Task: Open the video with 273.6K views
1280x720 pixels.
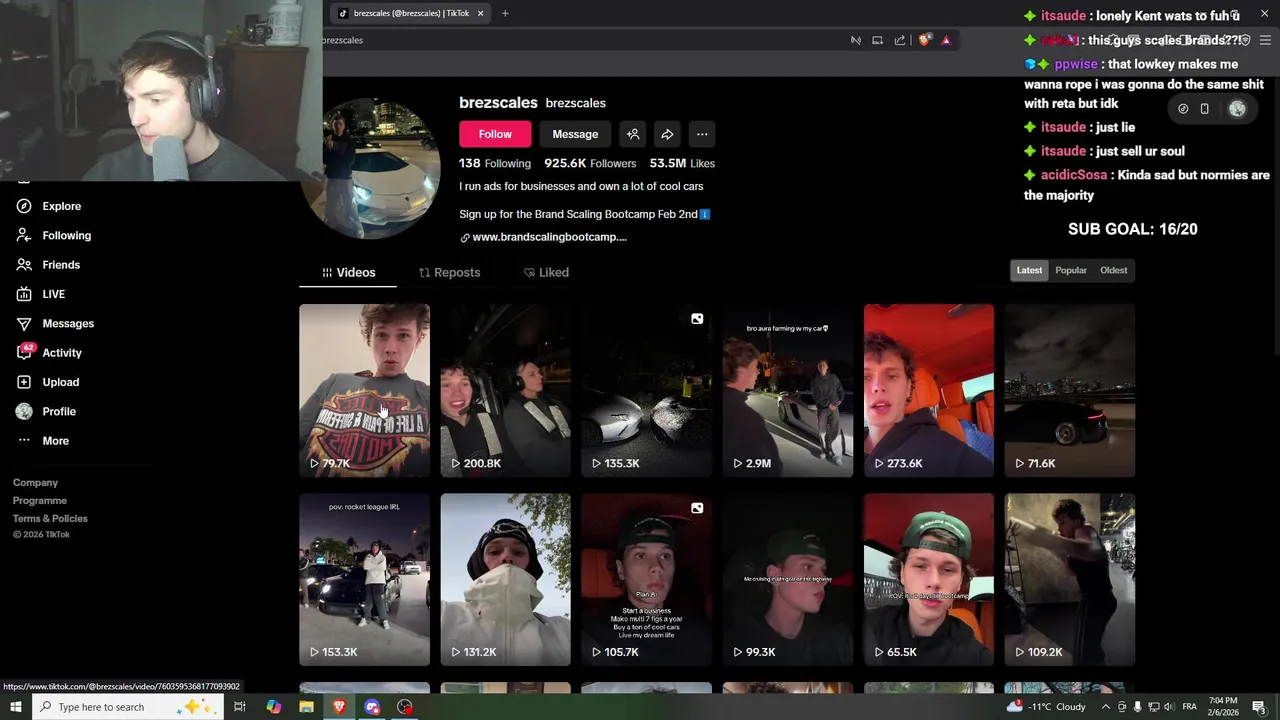Action: (928, 390)
